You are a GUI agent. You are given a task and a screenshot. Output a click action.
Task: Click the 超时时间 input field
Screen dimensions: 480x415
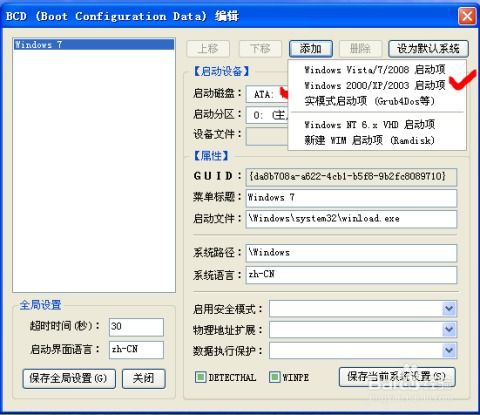(x=136, y=327)
